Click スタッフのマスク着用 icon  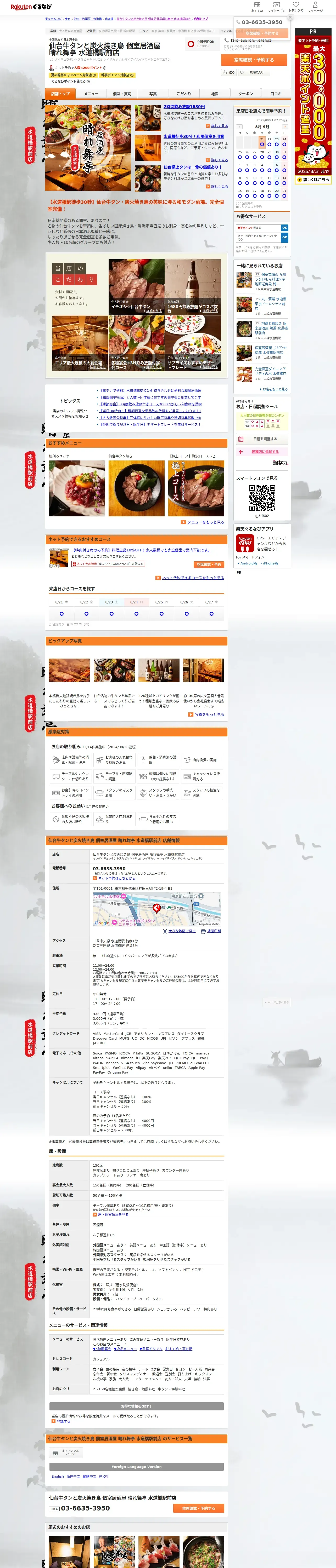point(99,793)
